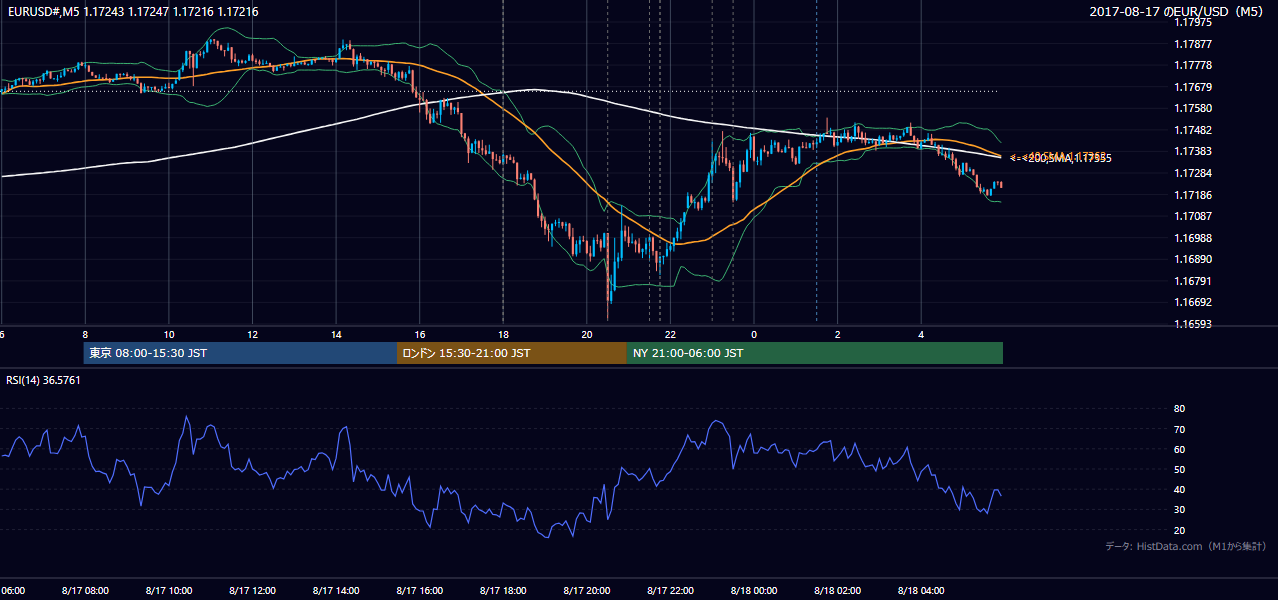1278x600 pixels.
Task: Click hour tick 12 on the price chart axis
Action: pos(252,334)
